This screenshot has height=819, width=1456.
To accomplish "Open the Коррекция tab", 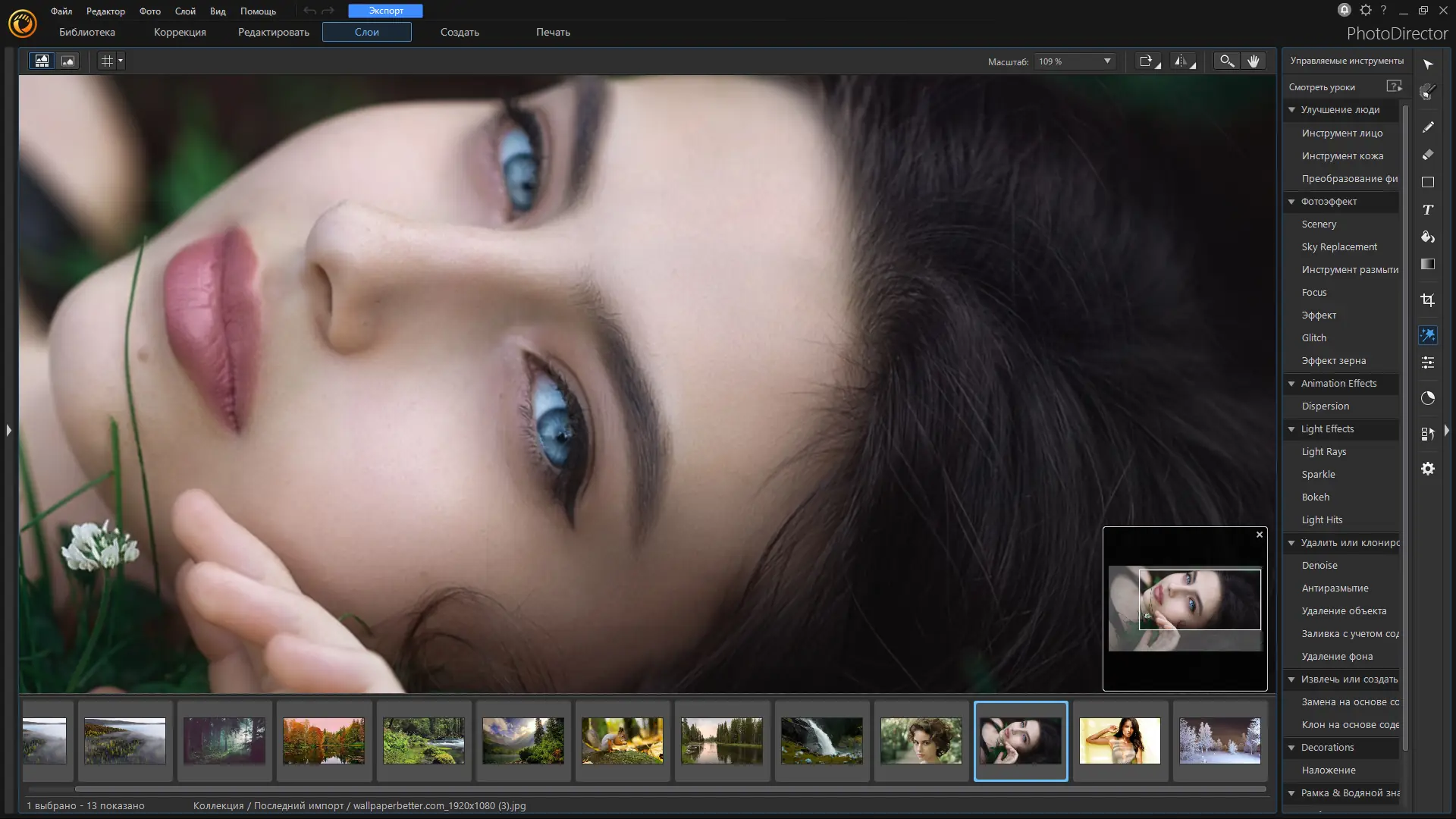I will pyautogui.click(x=180, y=32).
